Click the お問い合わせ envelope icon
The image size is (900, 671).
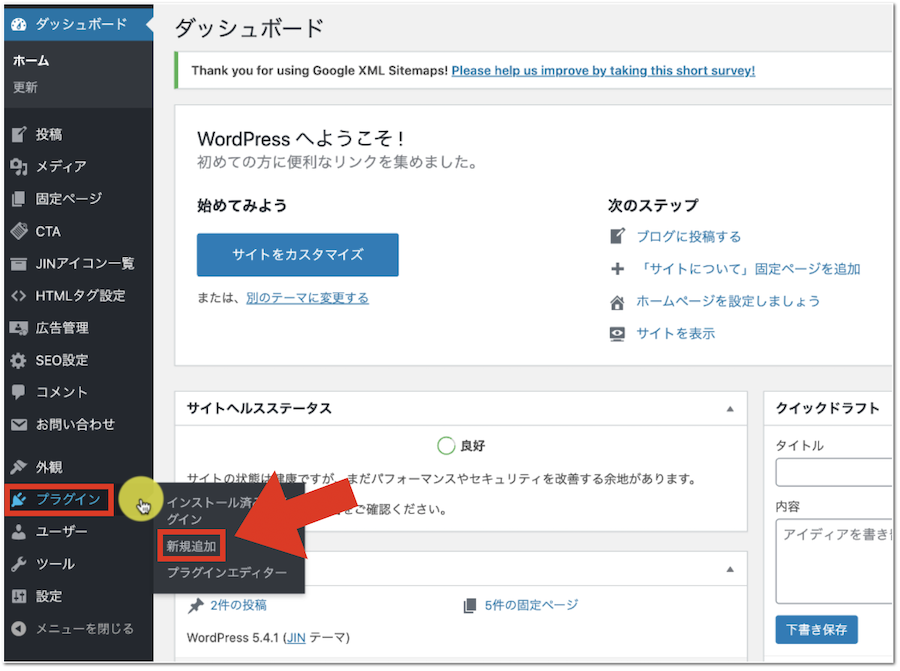(x=18, y=424)
